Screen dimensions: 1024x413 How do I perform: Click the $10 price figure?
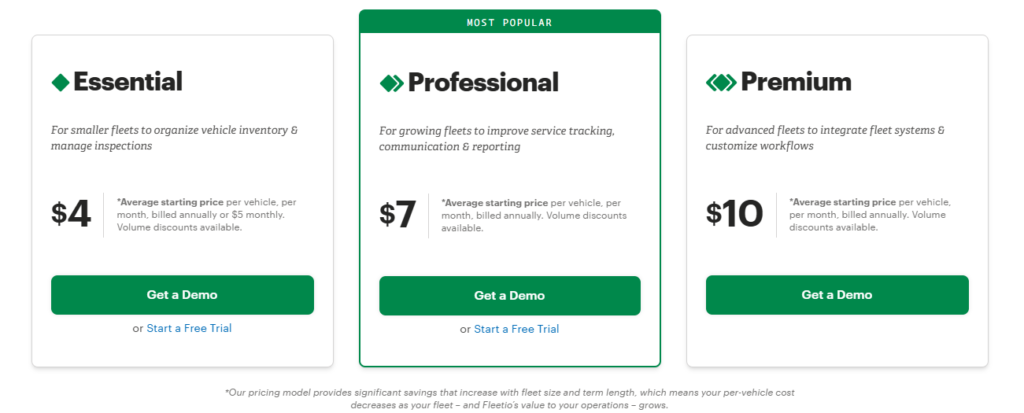(734, 214)
